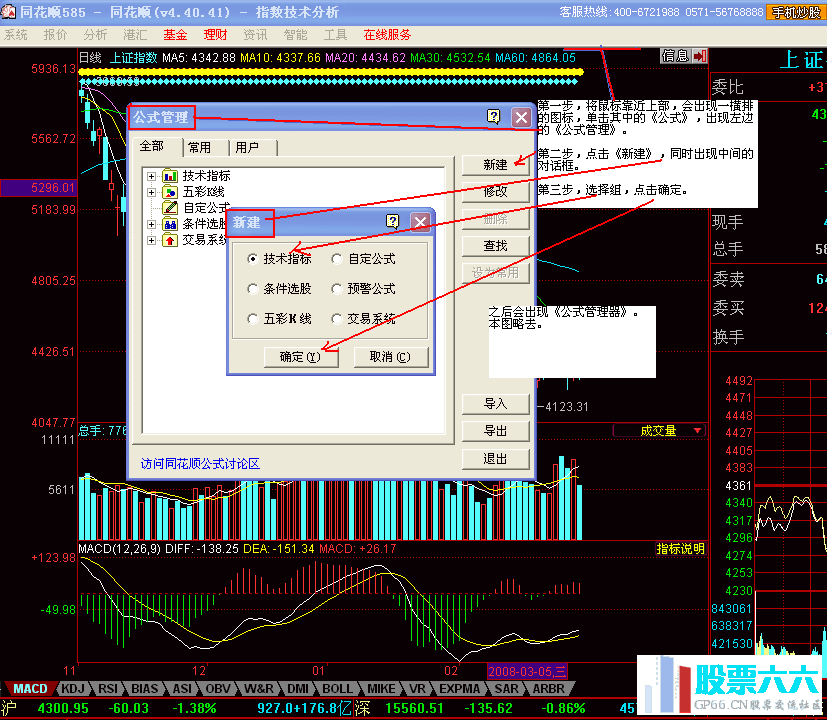The image size is (827, 720).
Task: Open the 基金 menu
Action: pos(175,34)
